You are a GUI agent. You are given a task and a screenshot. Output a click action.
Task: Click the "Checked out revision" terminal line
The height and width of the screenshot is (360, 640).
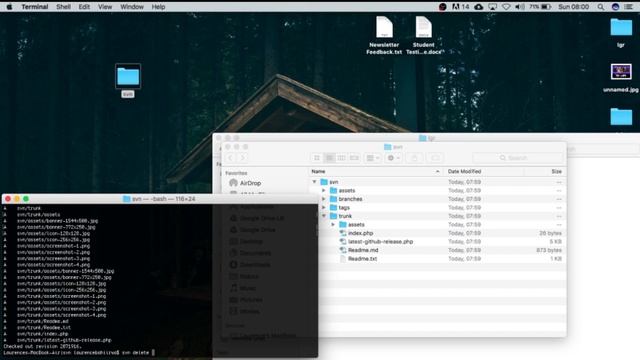point(42,346)
